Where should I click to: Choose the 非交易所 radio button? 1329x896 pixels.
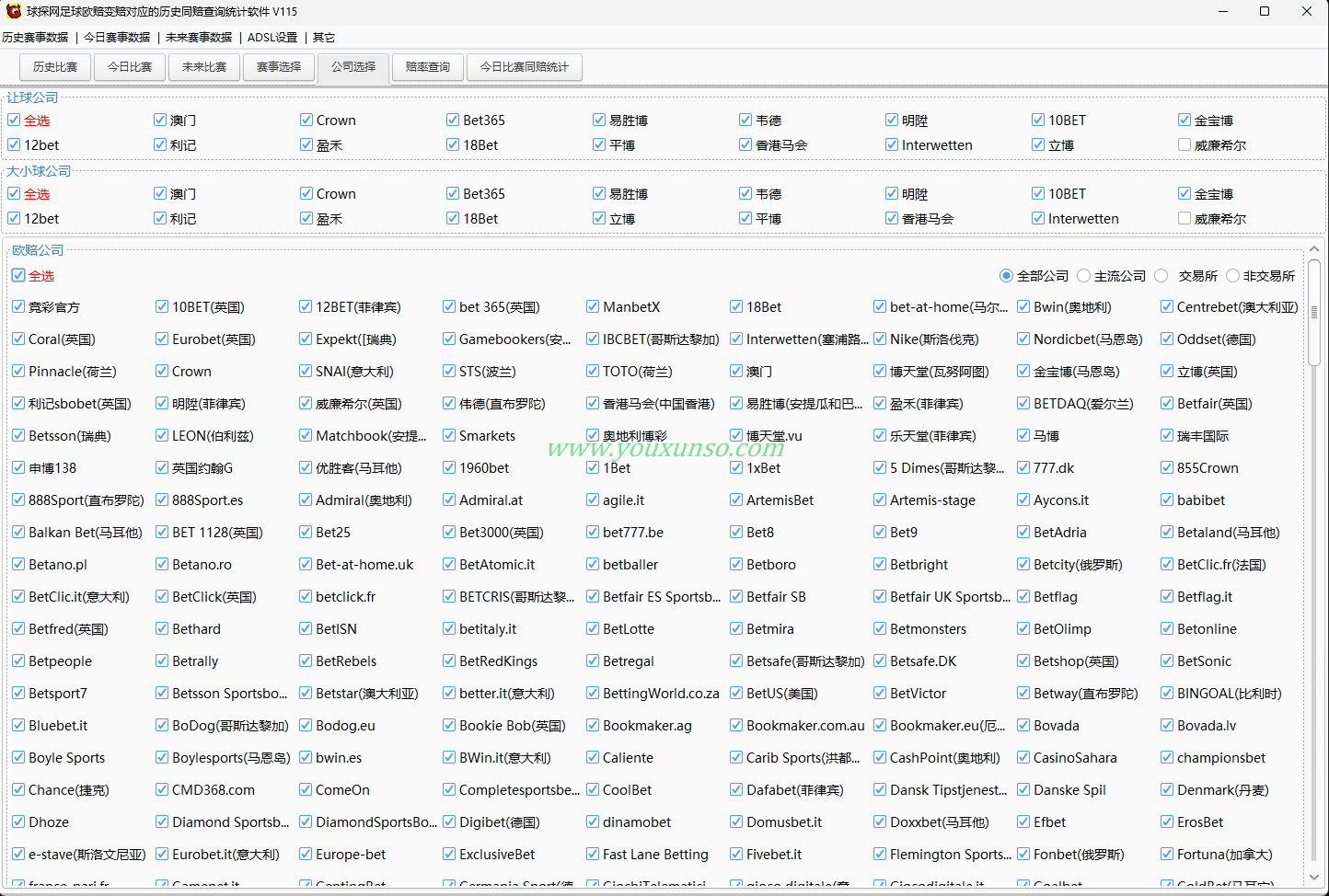tap(1232, 275)
